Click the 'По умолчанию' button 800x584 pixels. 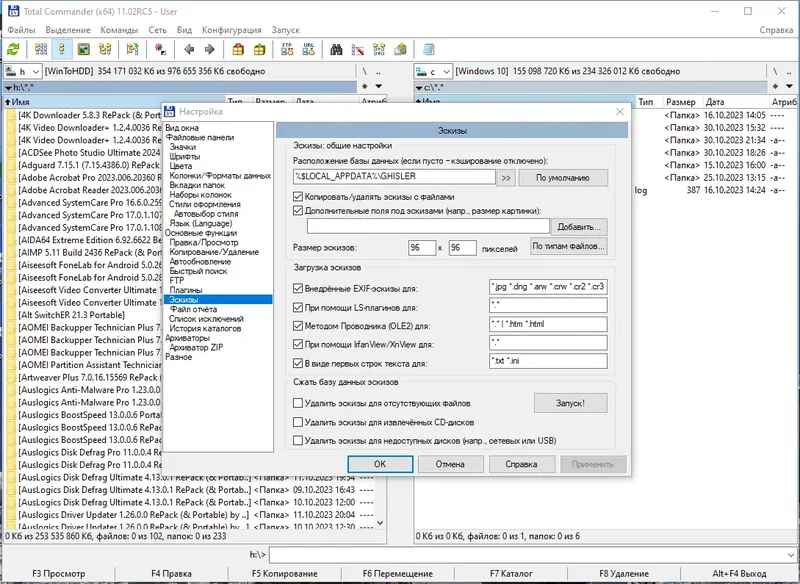564,177
